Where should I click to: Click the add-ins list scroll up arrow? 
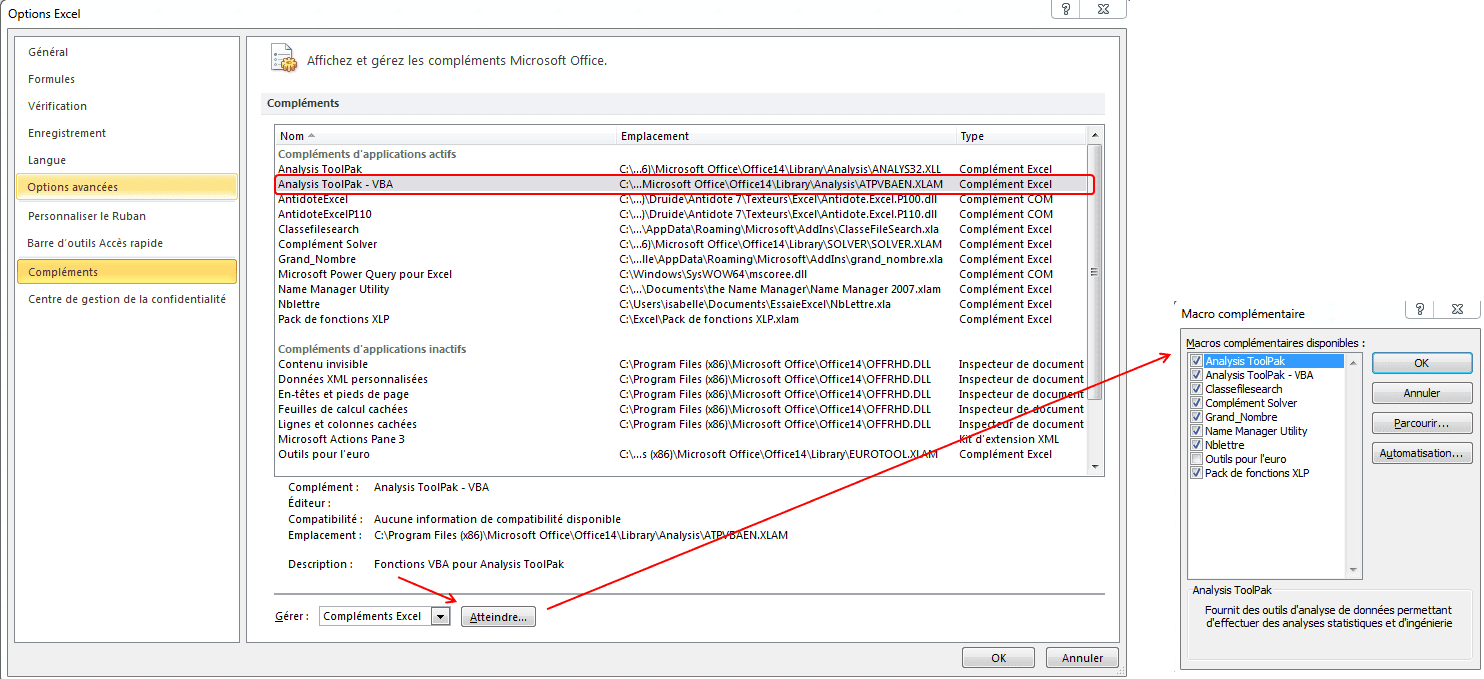click(1095, 135)
